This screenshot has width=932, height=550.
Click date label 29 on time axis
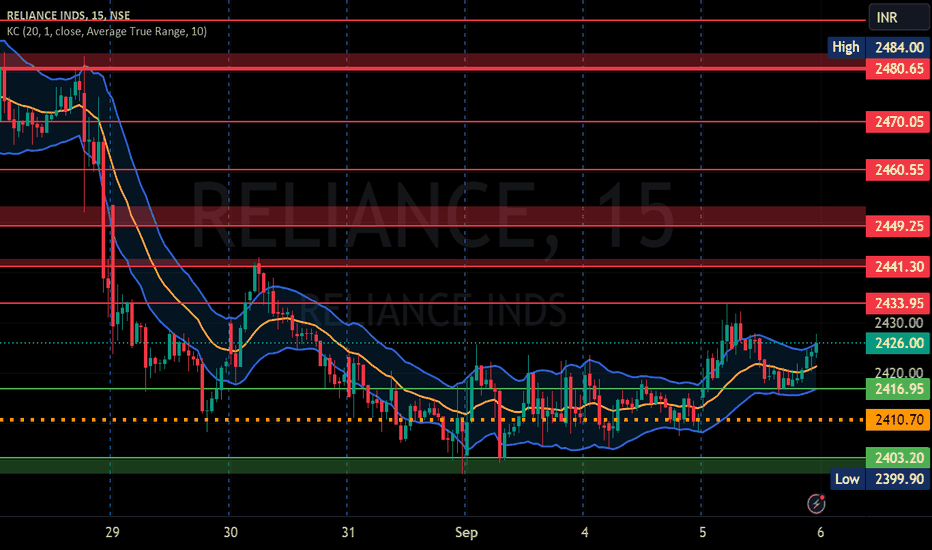click(112, 532)
